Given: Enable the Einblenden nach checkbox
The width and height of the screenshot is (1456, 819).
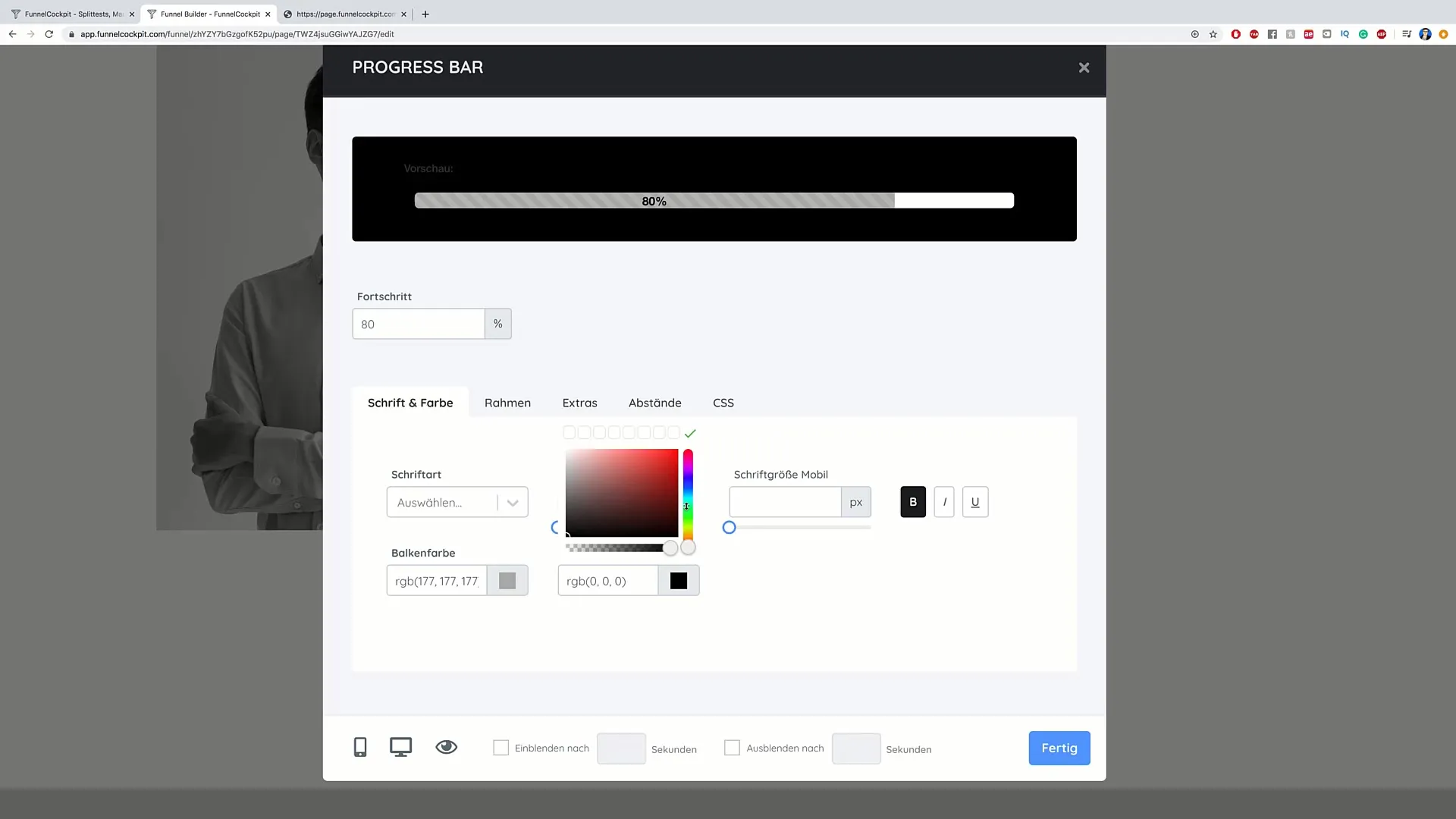Looking at the screenshot, I should pos(501,748).
